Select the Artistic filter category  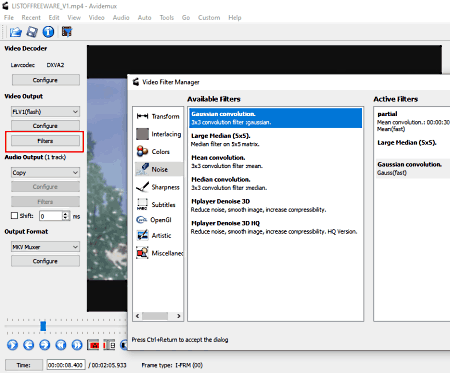click(158, 235)
